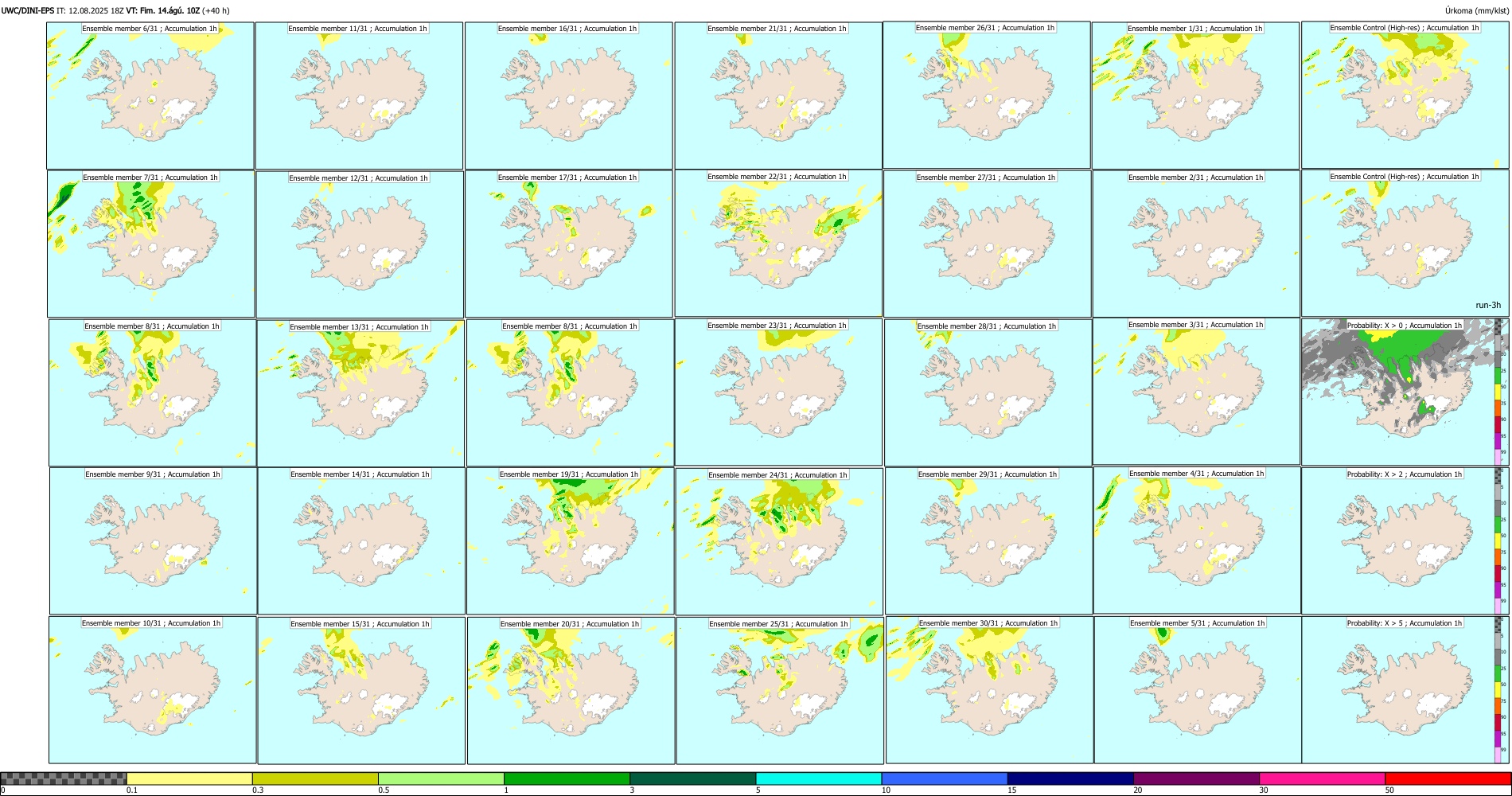The width and height of the screenshot is (1512, 796).
Task: Click the 'run-3h' label on control map
Action: click(1488, 306)
